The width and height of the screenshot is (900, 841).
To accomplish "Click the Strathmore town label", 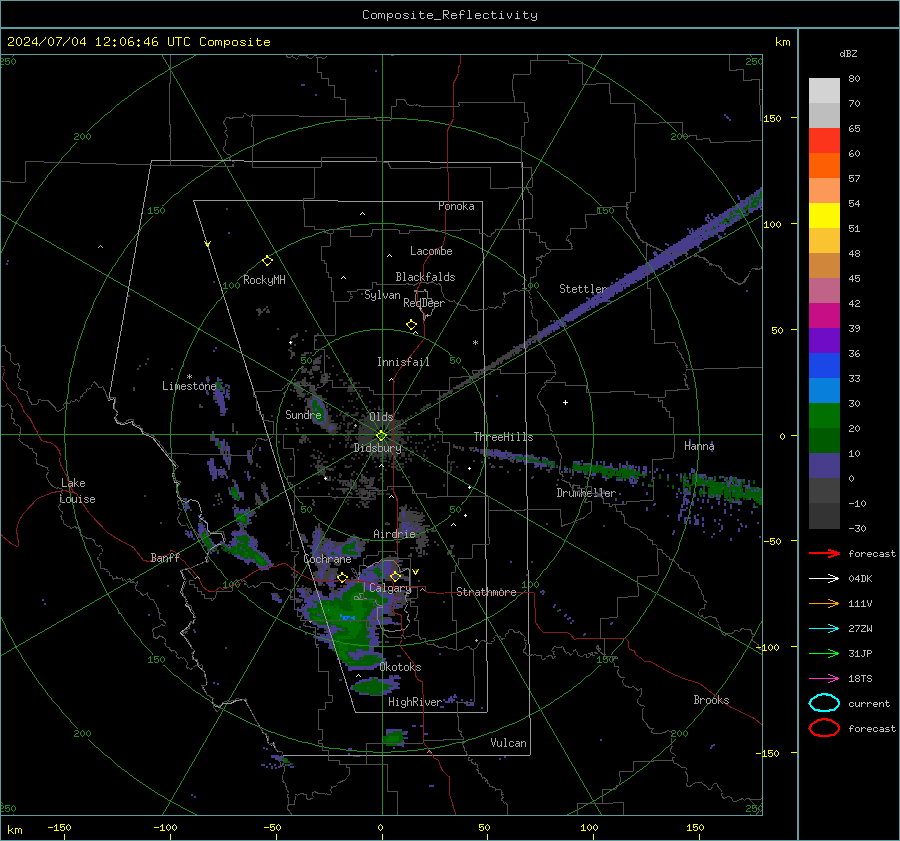I will pos(486,592).
